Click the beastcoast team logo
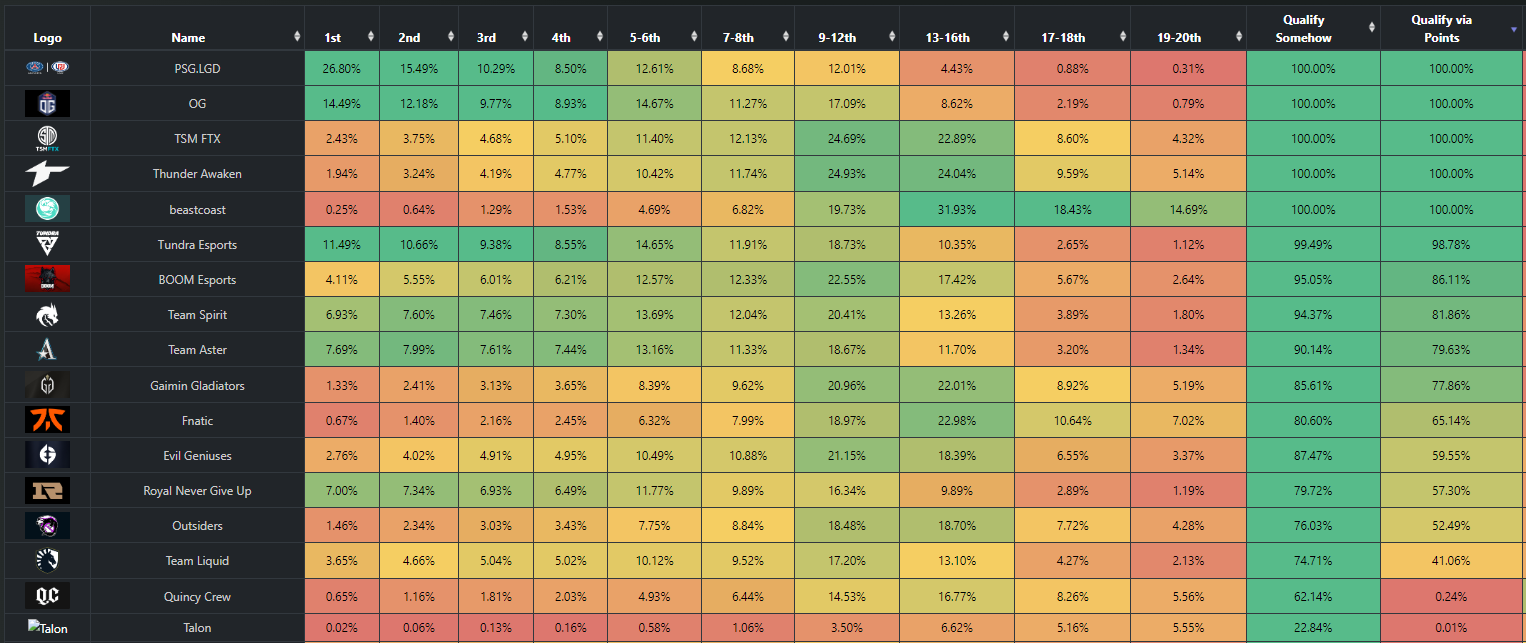 pyautogui.click(x=47, y=208)
